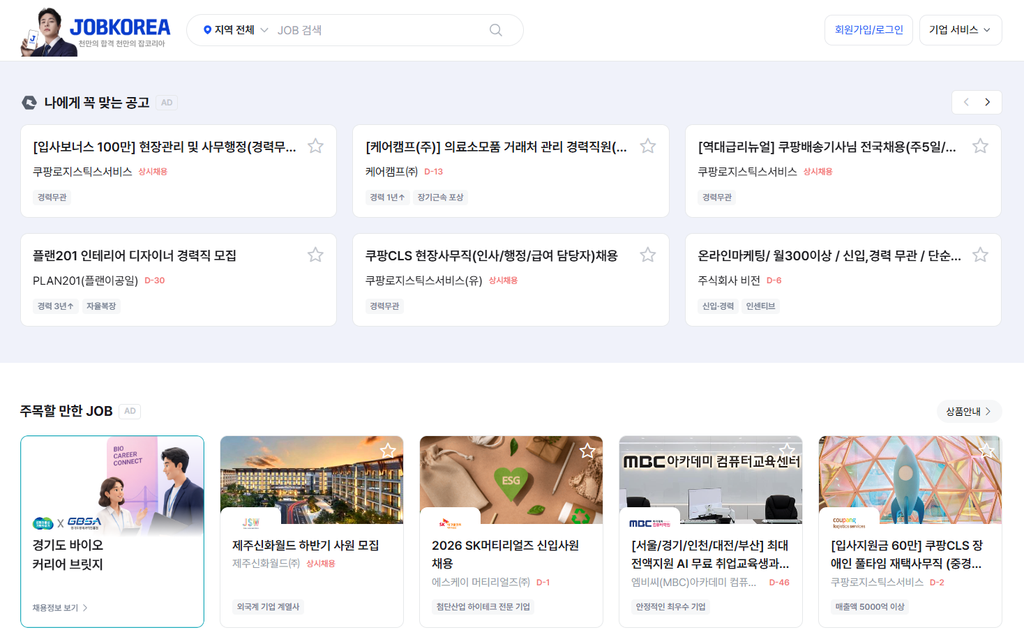Open the 지역 전체 region dropdown

point(236,30)
